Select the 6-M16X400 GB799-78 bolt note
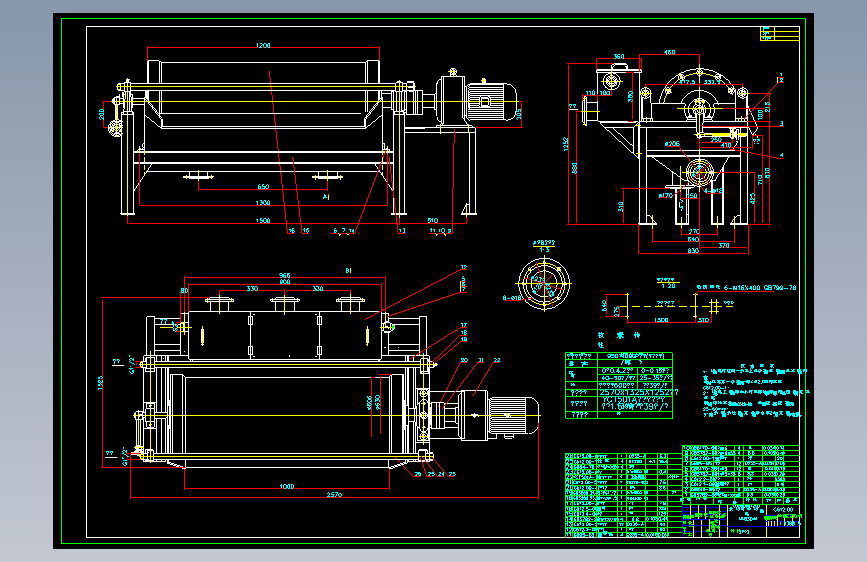Image resolution: width=867 pixels, height=562 pixels. [x=760, y=288]
